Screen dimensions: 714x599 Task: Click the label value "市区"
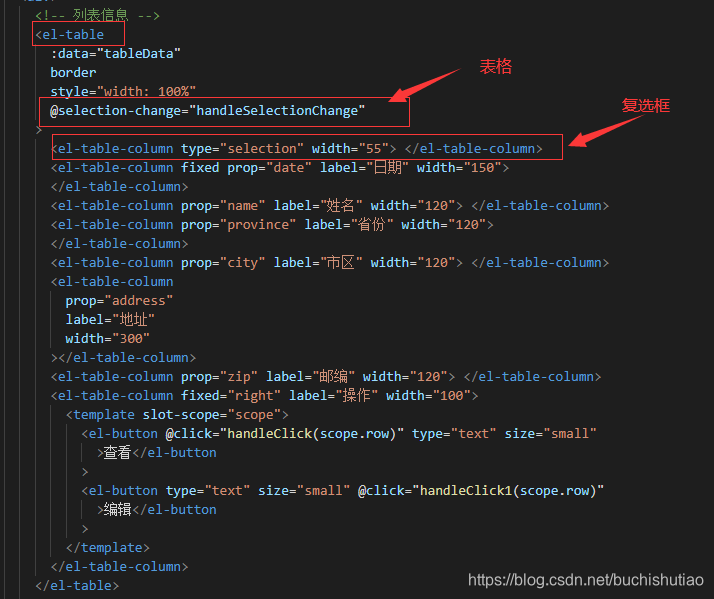pos(341,263)
